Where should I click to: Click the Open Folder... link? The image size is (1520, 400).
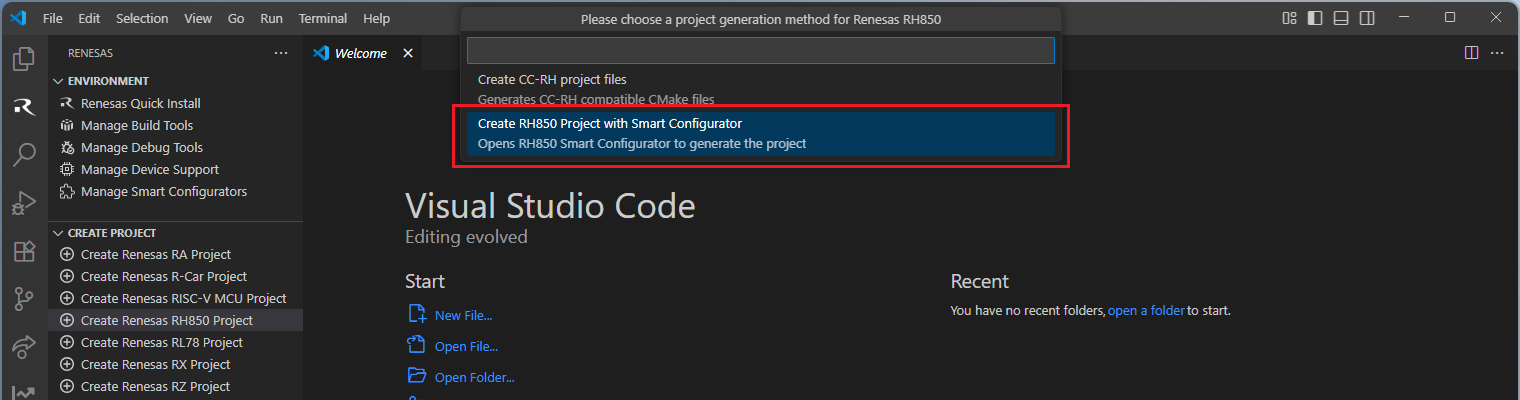474,377
